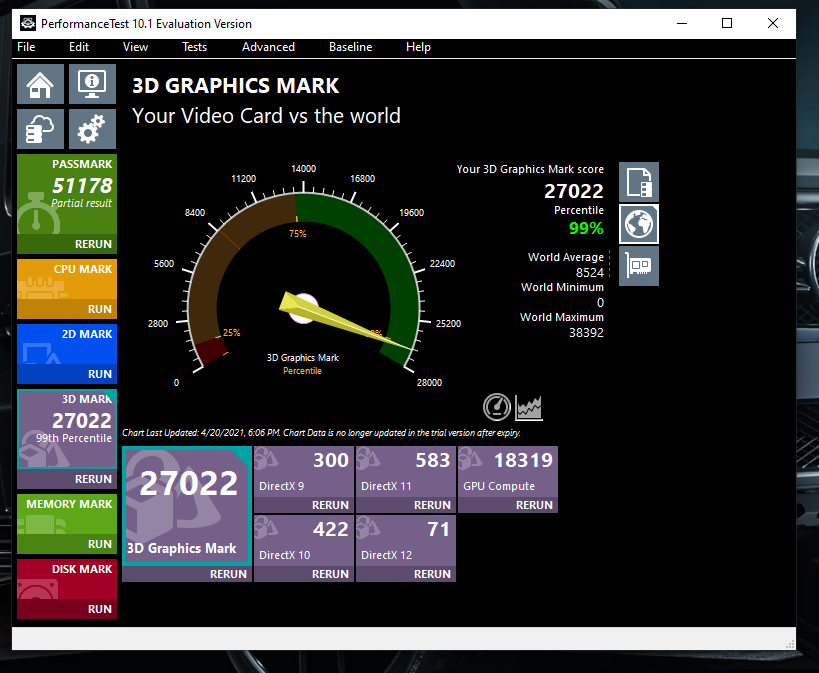
Task: Select the world globe comparison icon
Action: (639, 224)
